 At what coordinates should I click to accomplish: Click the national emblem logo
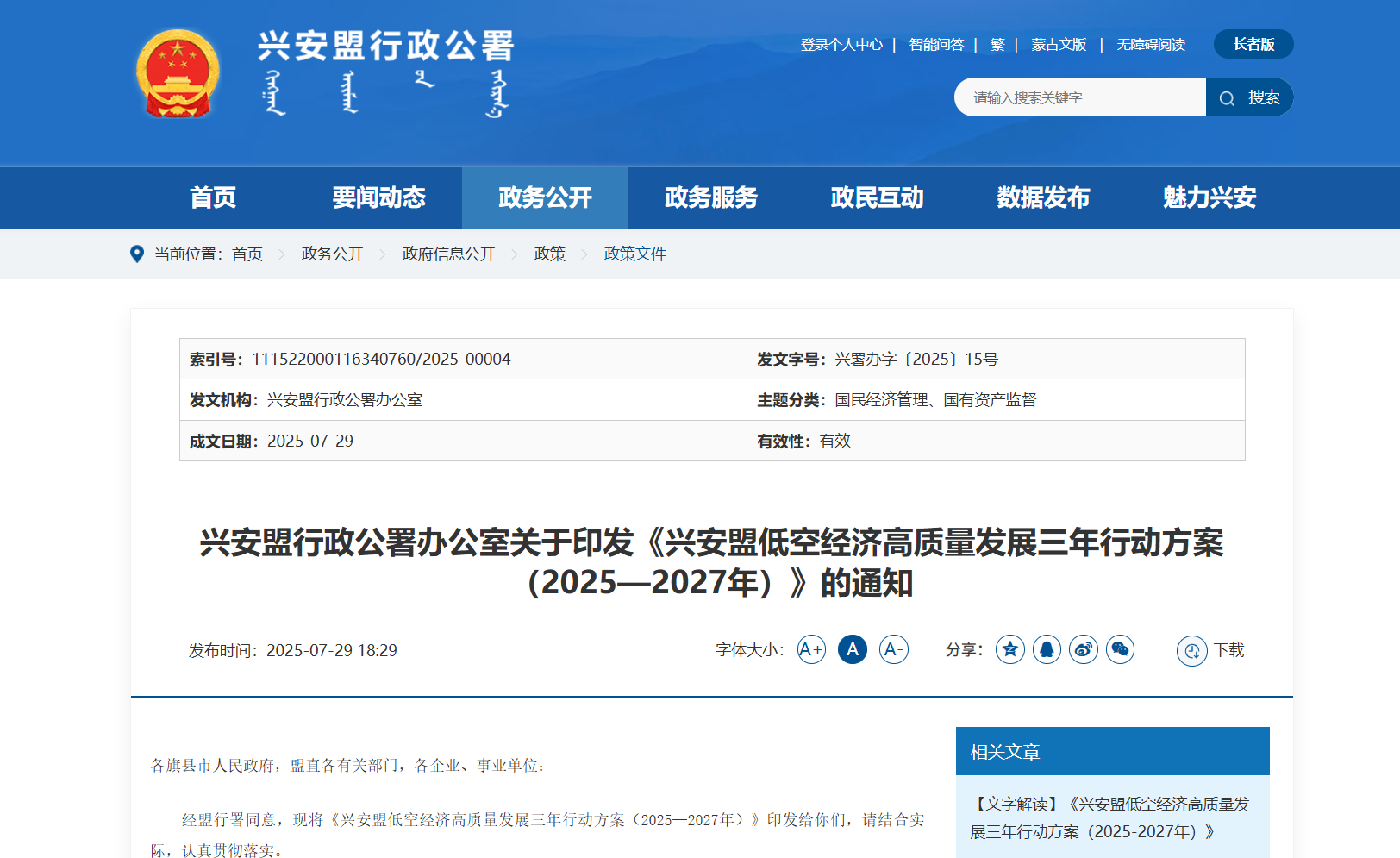(178, 74)
